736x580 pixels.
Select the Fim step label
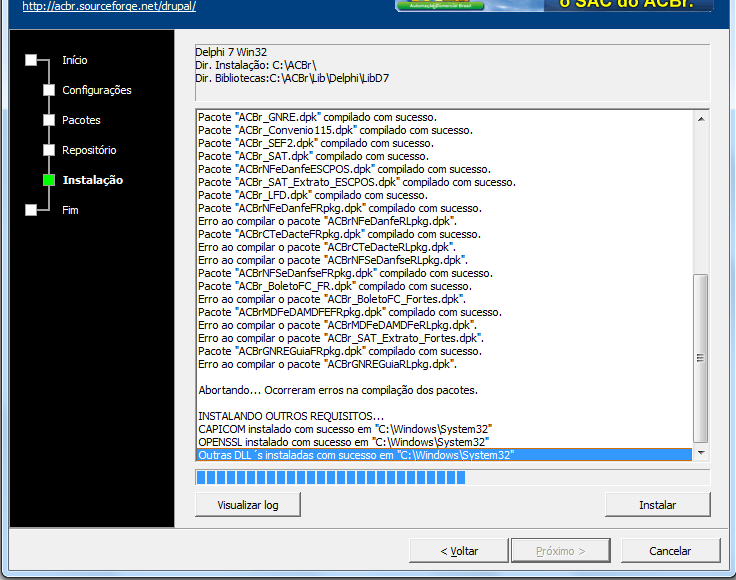70,210
